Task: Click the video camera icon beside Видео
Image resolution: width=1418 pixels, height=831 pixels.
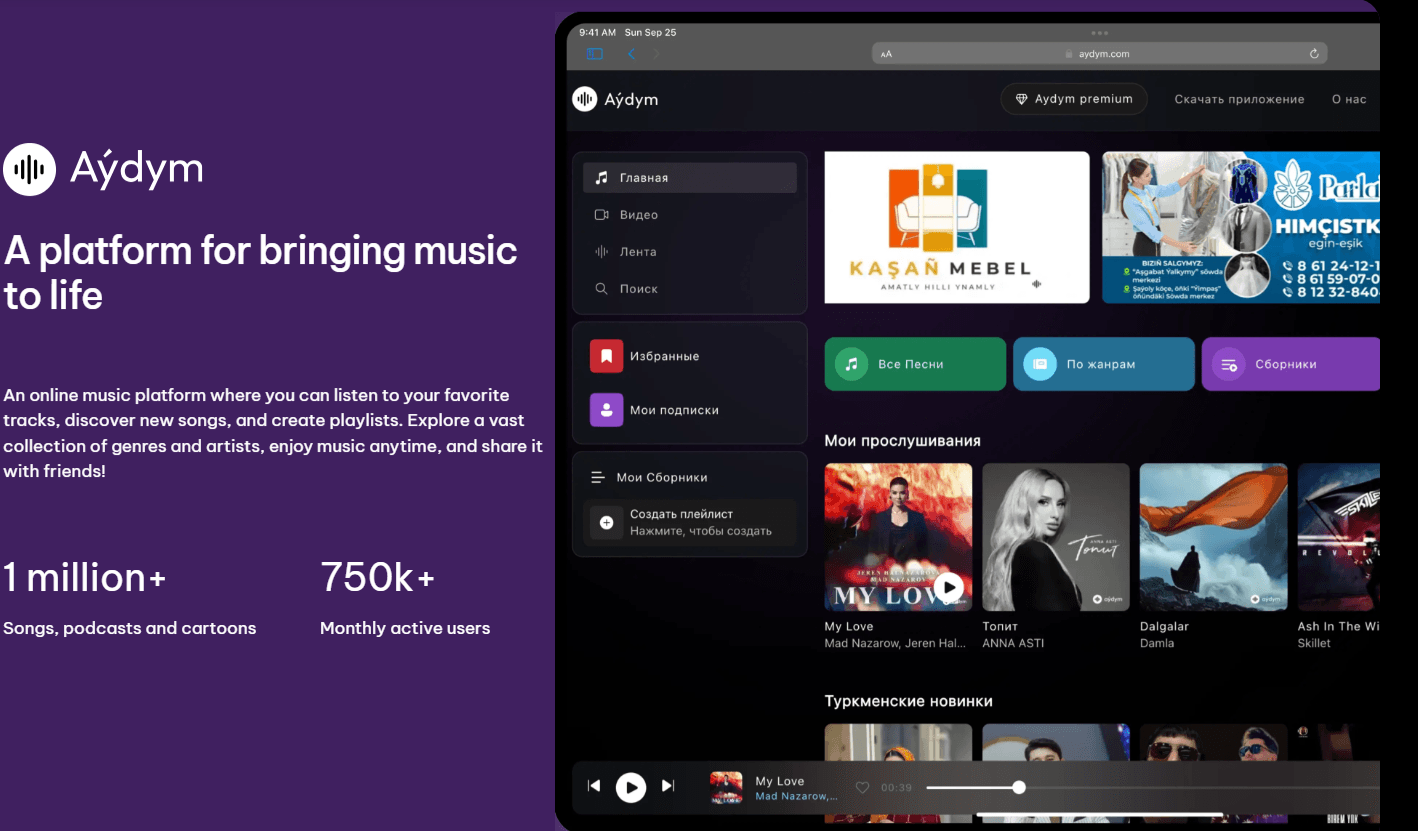Action: click(601, 215)
